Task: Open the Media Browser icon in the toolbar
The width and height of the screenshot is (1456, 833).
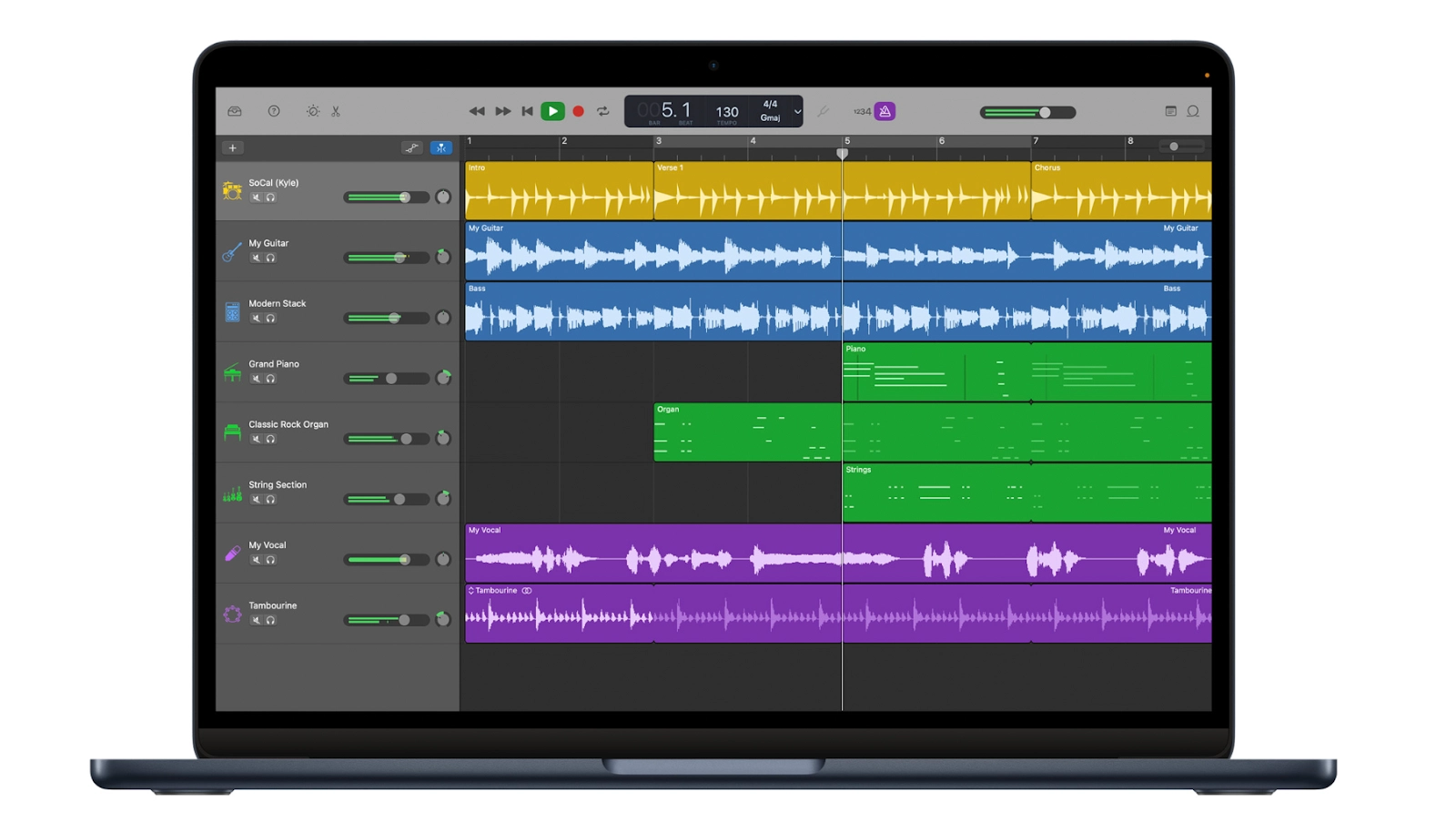Action: [235, 111]
